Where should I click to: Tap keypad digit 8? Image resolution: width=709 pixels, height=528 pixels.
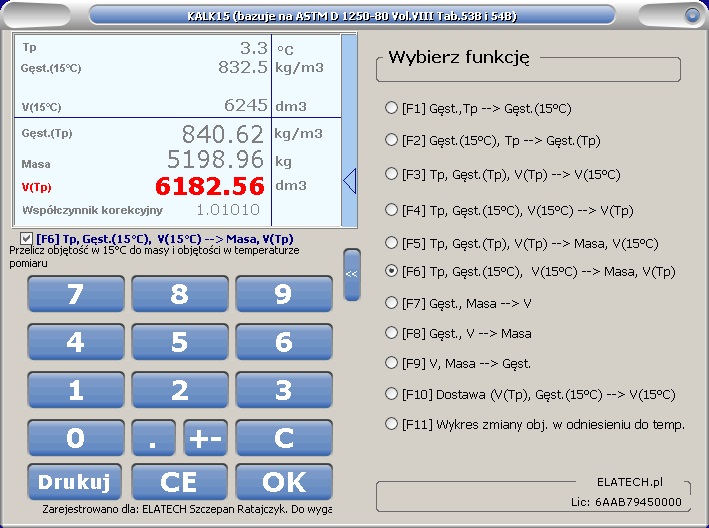click(180, 294)
